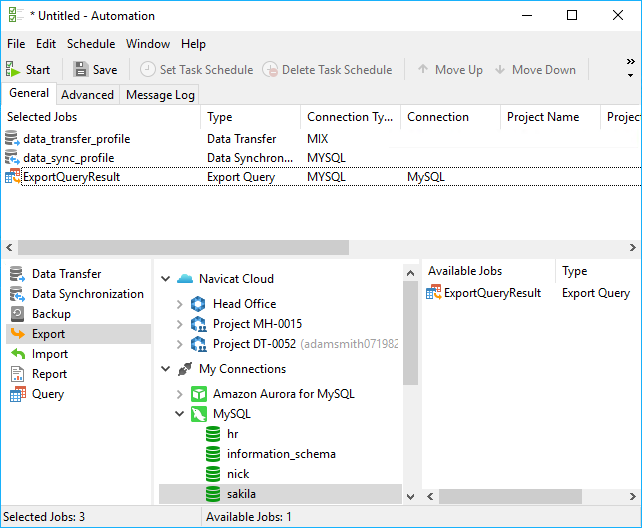Click the Amazon Aurora for MySQL icon
This screenshot has width=642, height=528.
point(199,394)
